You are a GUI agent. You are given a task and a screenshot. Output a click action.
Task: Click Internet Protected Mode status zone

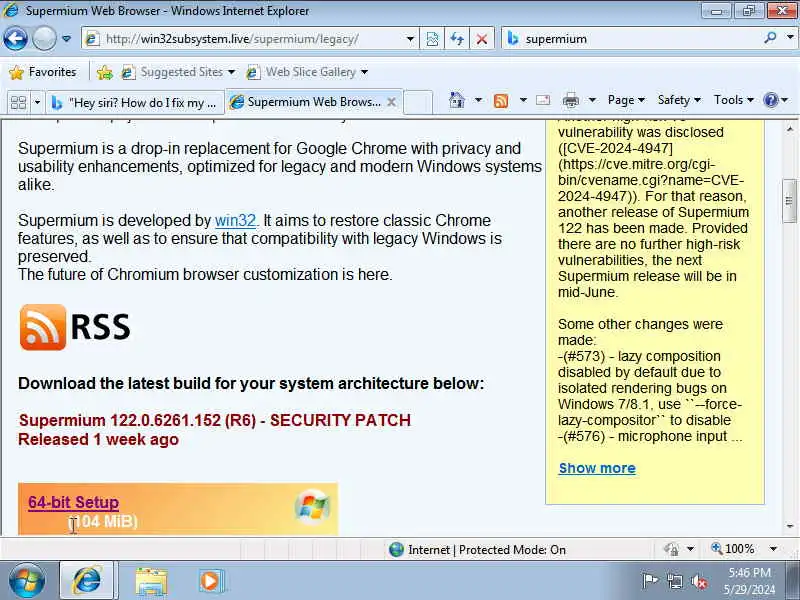pos(477,549)
